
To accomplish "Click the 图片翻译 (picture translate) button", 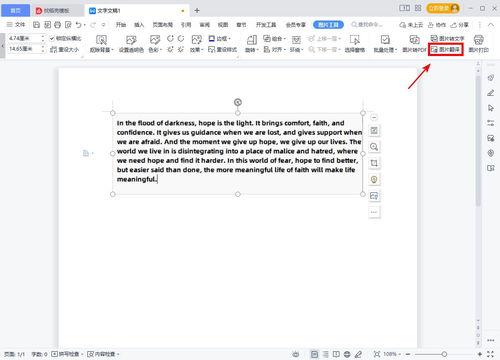I will point(446,50).
